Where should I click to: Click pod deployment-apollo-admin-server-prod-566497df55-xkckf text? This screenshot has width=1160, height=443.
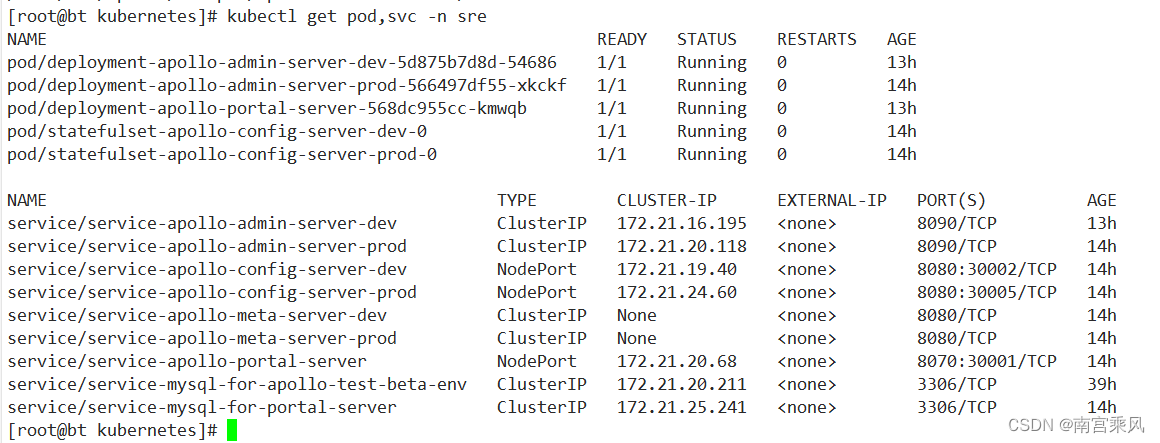287,86
